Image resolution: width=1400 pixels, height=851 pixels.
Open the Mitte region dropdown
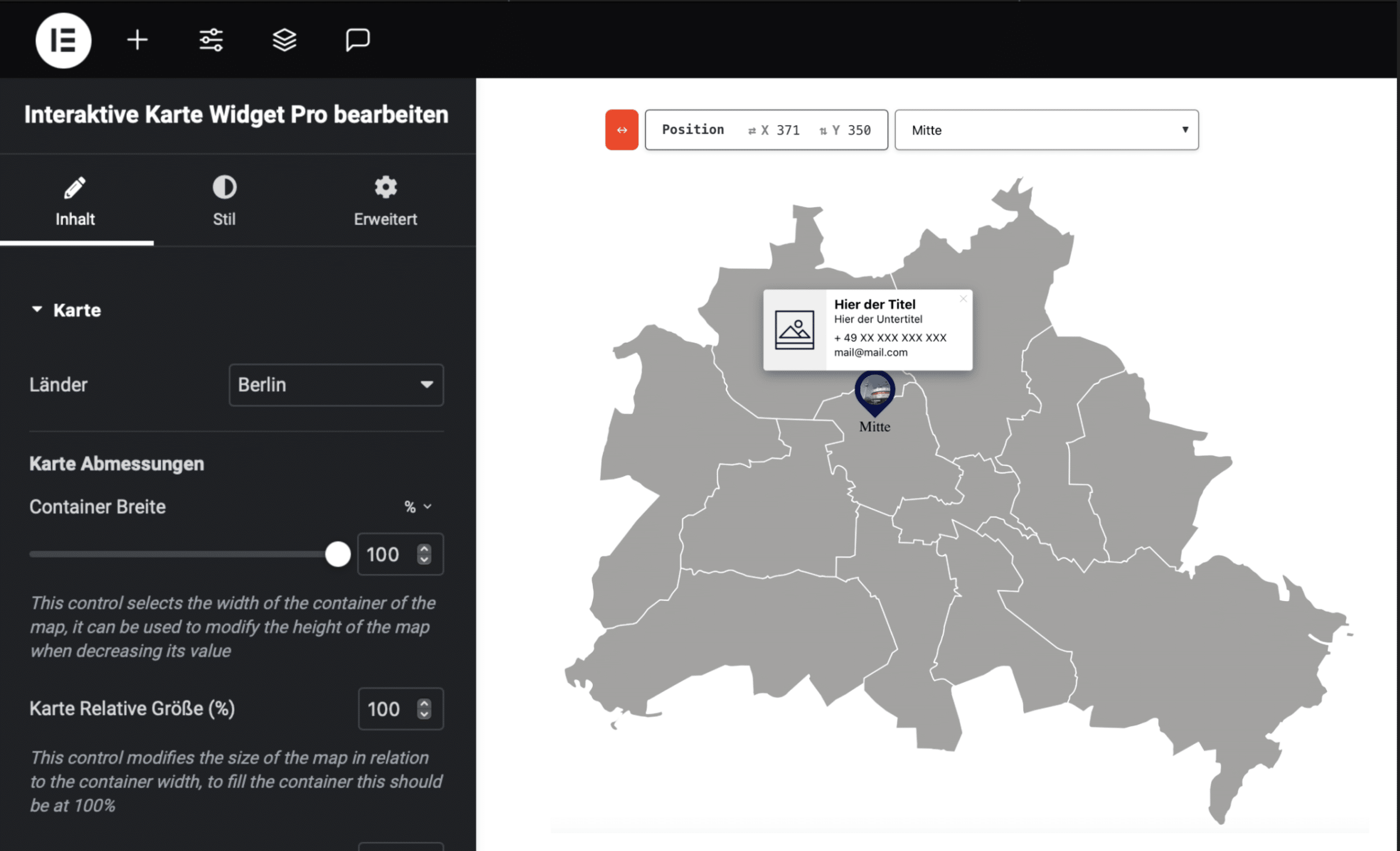[1048, 130]
